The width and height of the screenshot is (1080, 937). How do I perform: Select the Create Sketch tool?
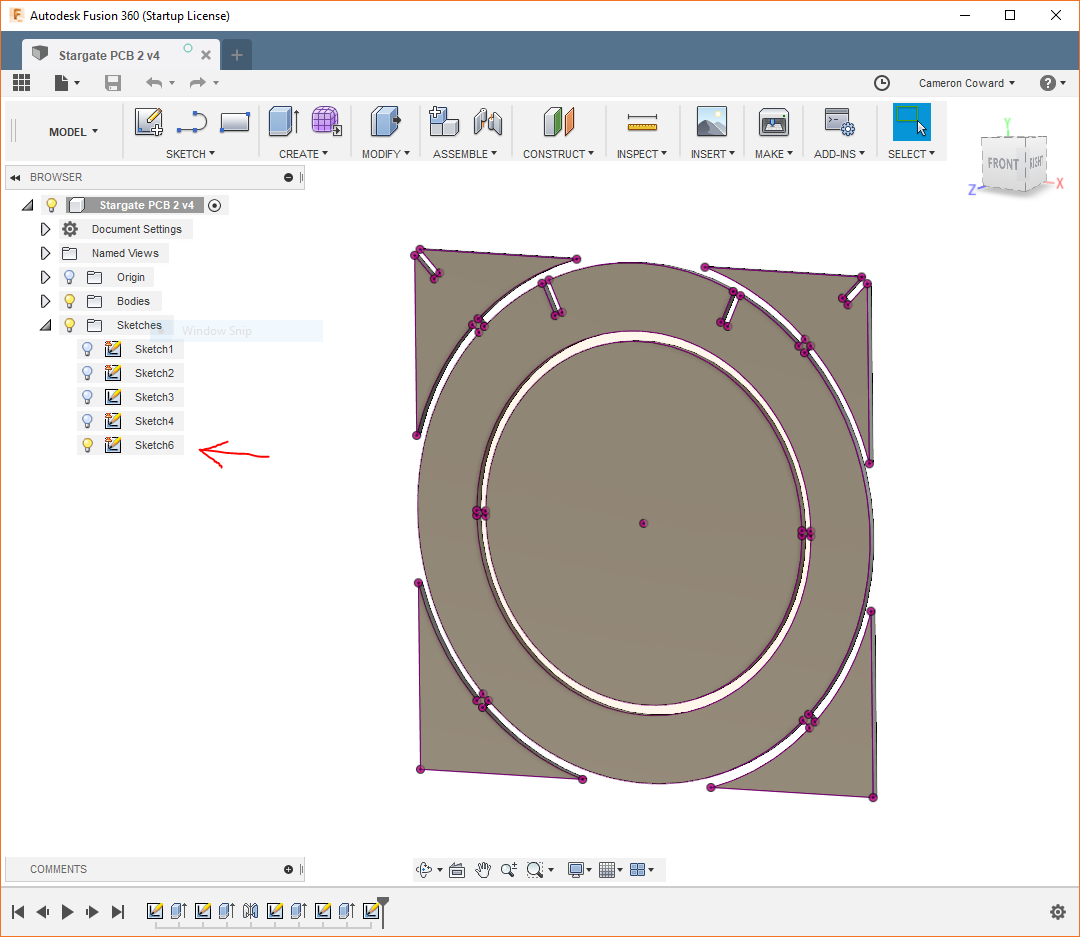(x=149, y=121)
